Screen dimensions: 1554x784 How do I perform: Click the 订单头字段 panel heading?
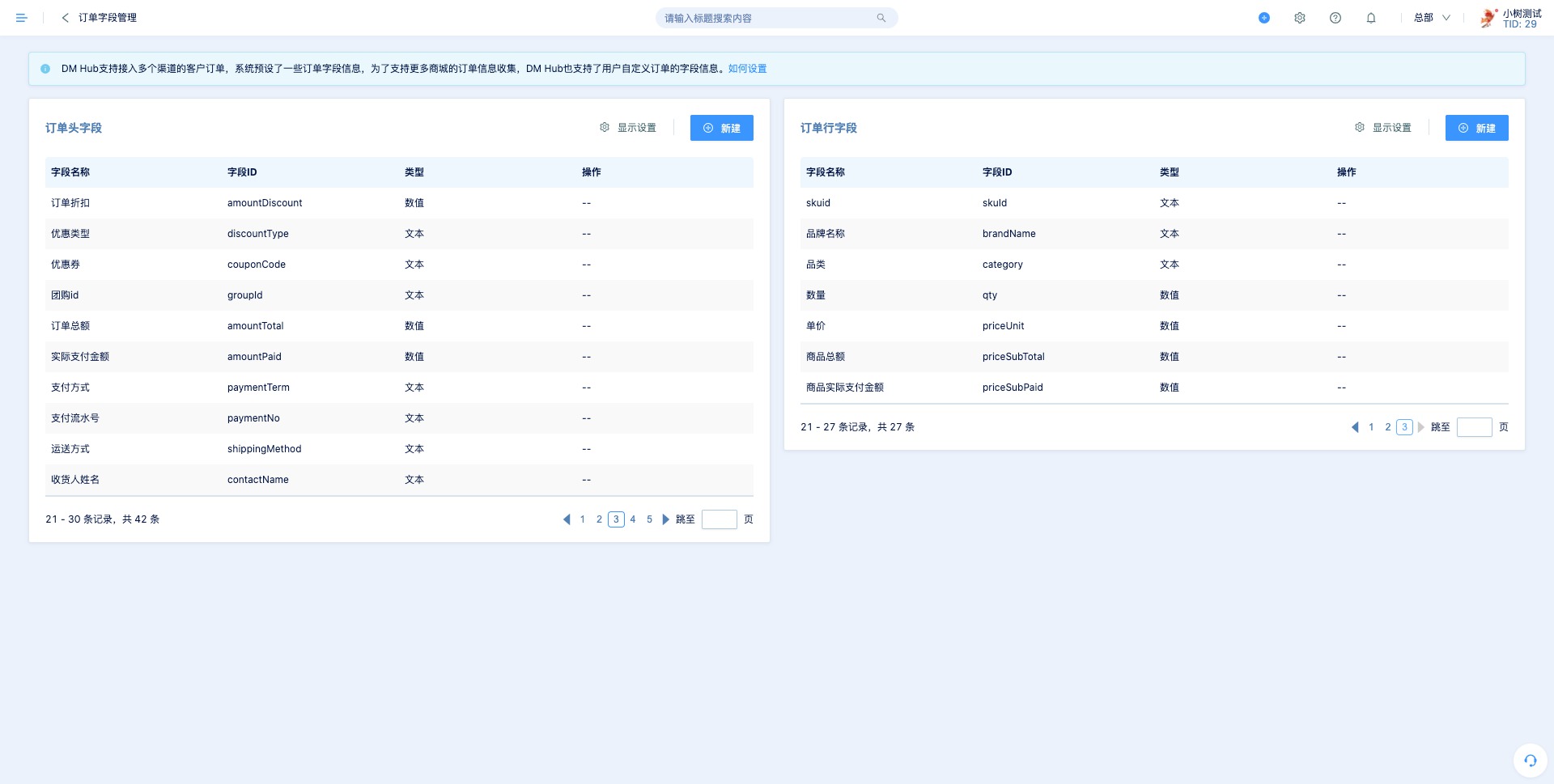[x=74, y=128]
